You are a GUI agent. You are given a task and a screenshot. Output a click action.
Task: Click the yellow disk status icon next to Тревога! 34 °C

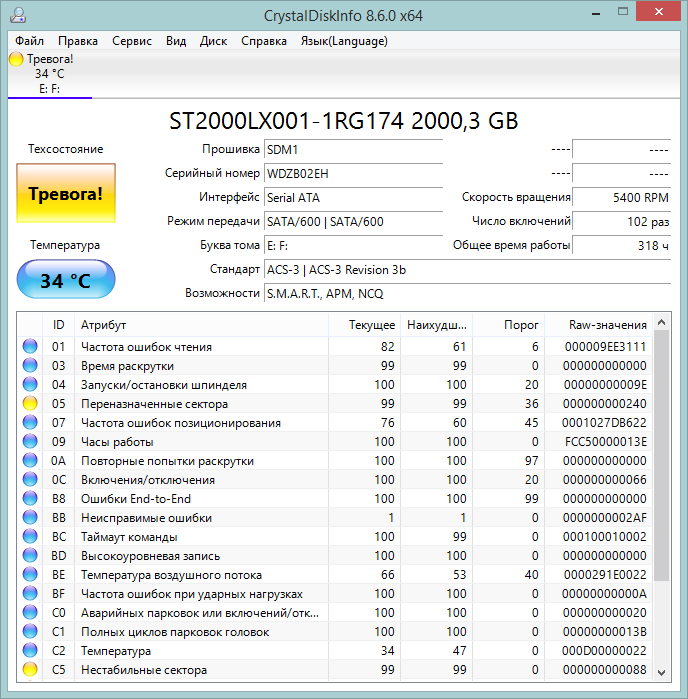[x=16, y=59]
